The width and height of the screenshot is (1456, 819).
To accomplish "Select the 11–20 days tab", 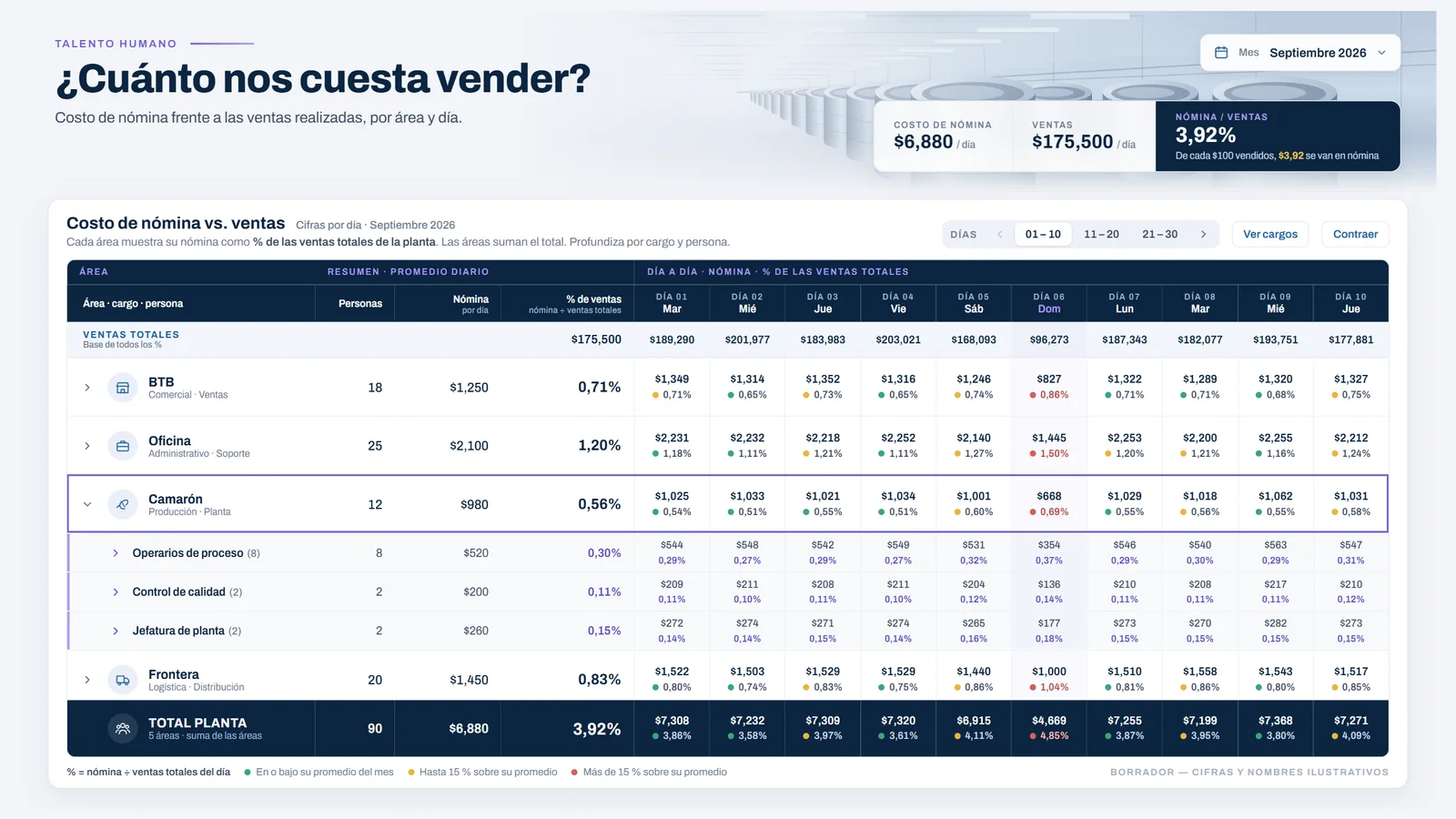I will [x=1101, y=234].
